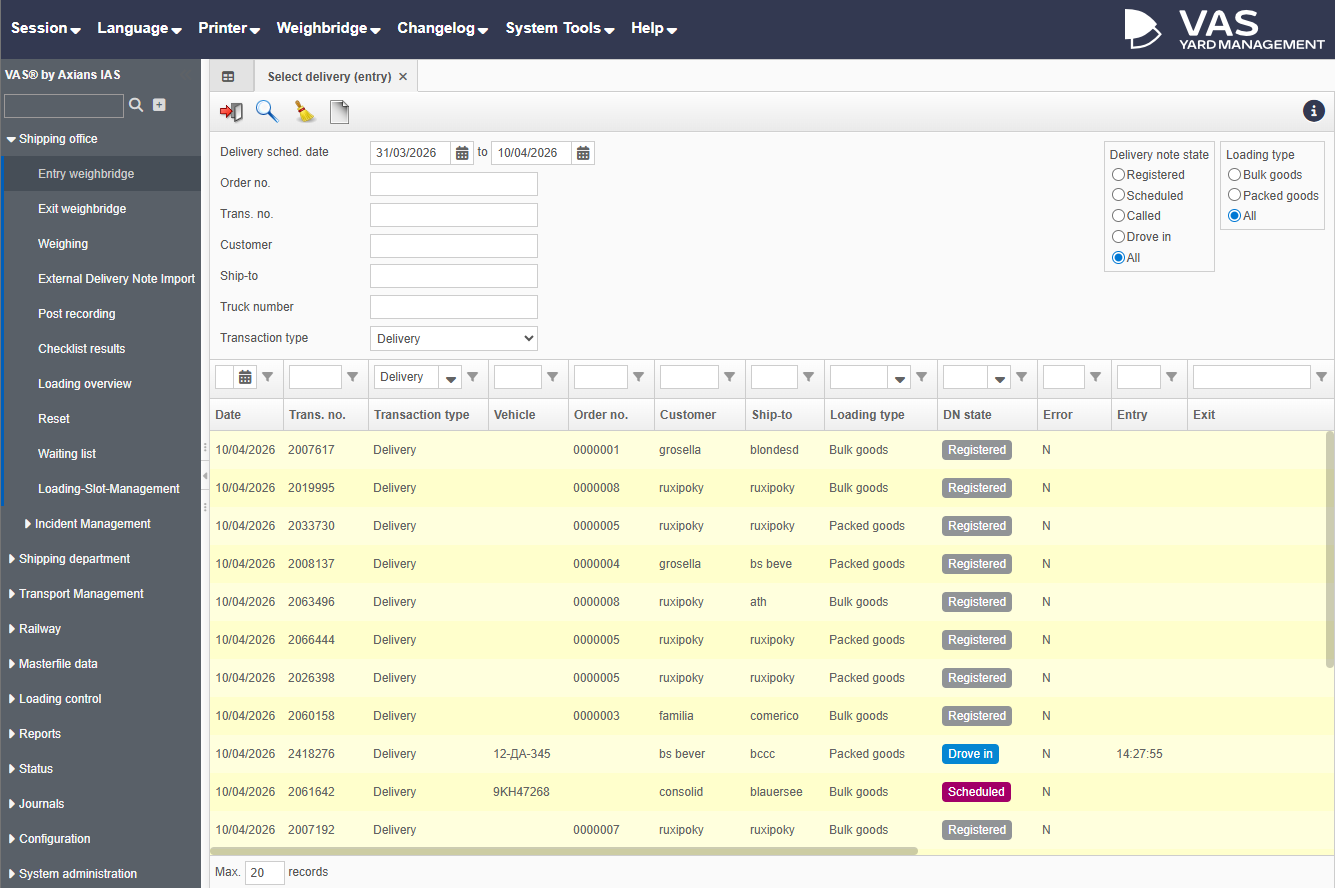Open the info icon at top right
The height and width of the screenshot is (888, 1335).
click(1313, 111)
